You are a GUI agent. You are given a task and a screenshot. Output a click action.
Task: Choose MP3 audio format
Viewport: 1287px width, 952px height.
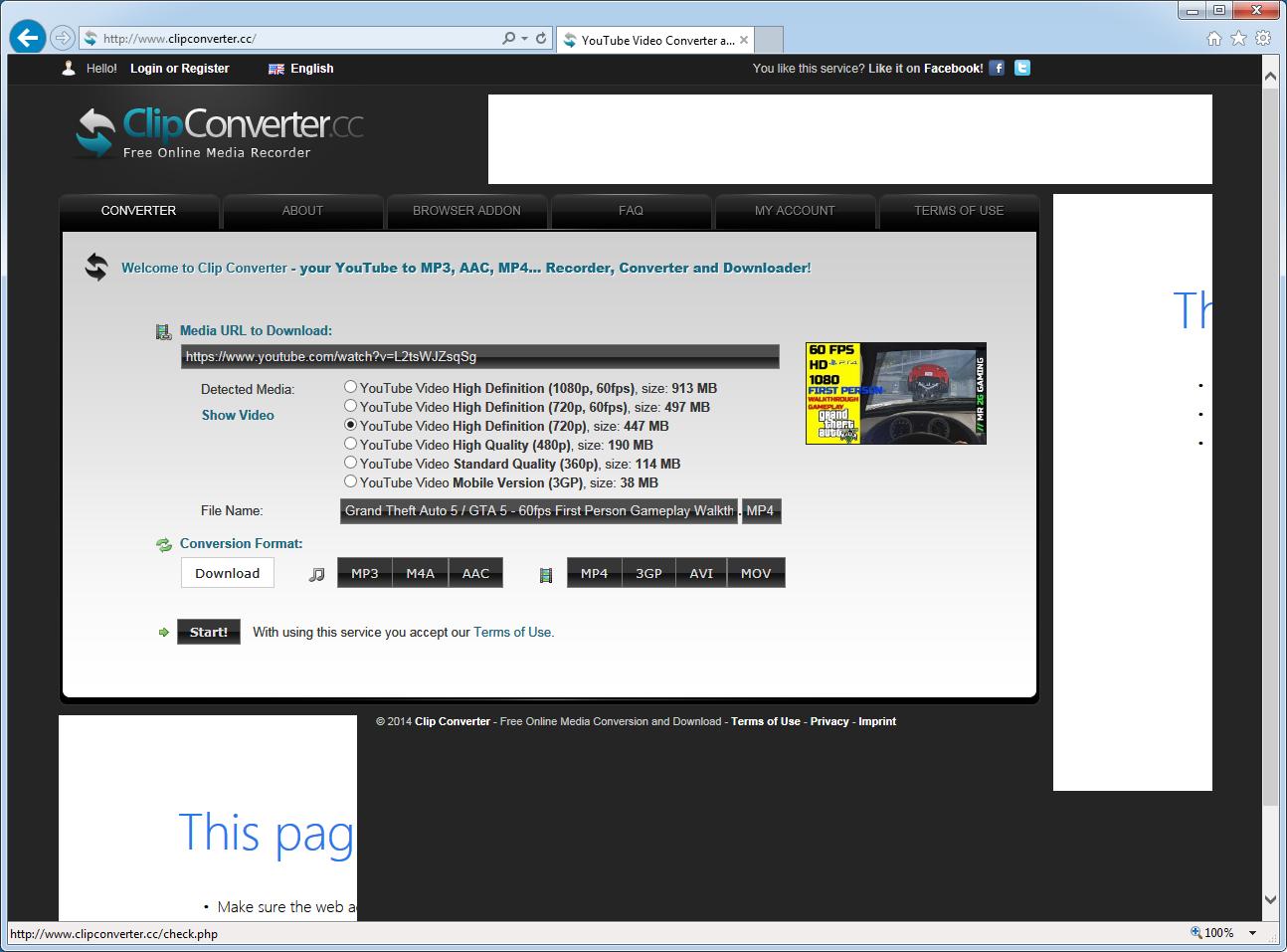click(x=365, y=573)
